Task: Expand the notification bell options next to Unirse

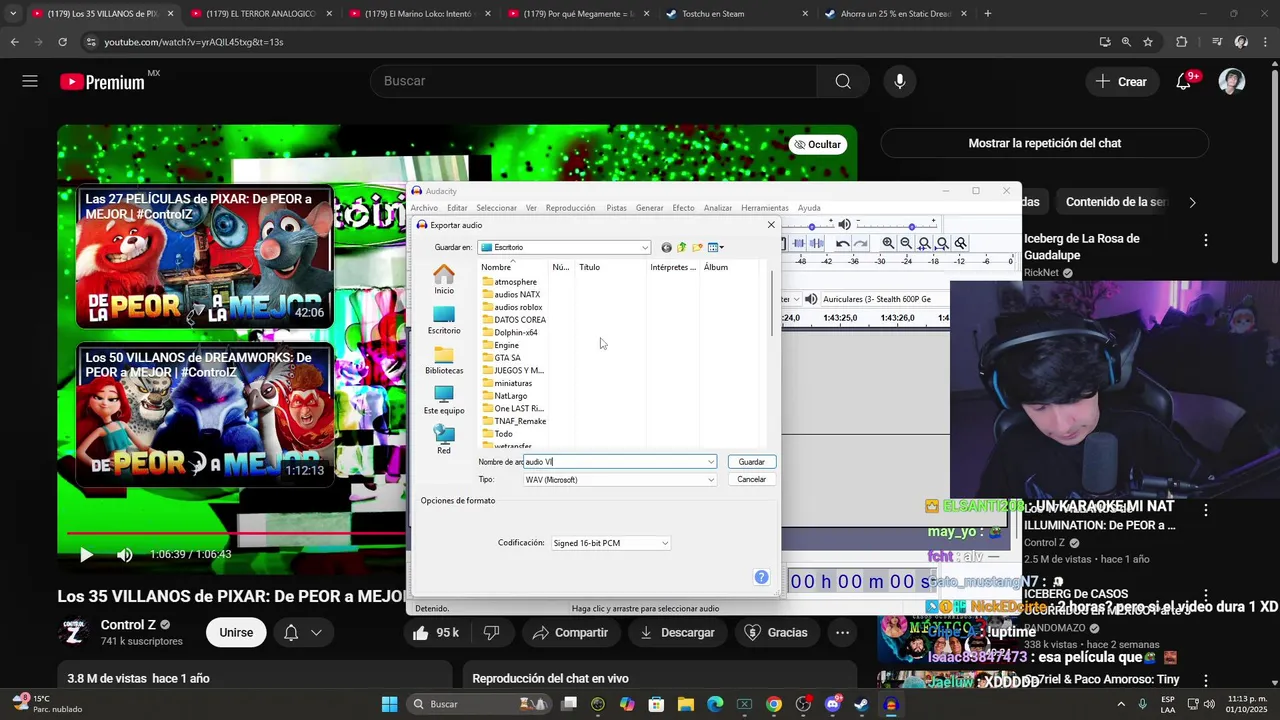Action: click(316, 632)
